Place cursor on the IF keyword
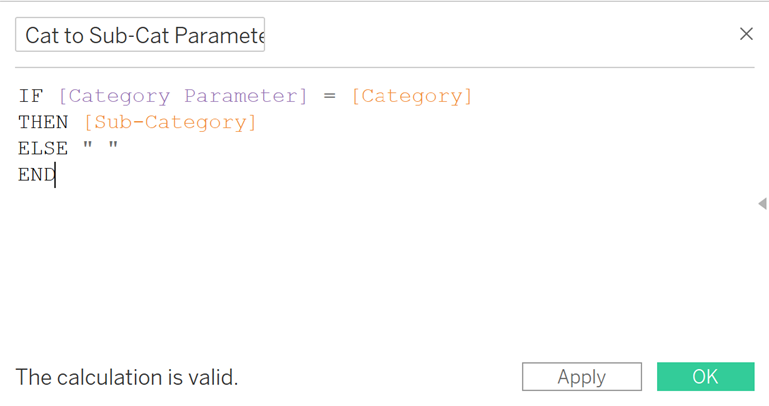The height and width of the screenshot is (406, 769). click(x=30, y=96)
